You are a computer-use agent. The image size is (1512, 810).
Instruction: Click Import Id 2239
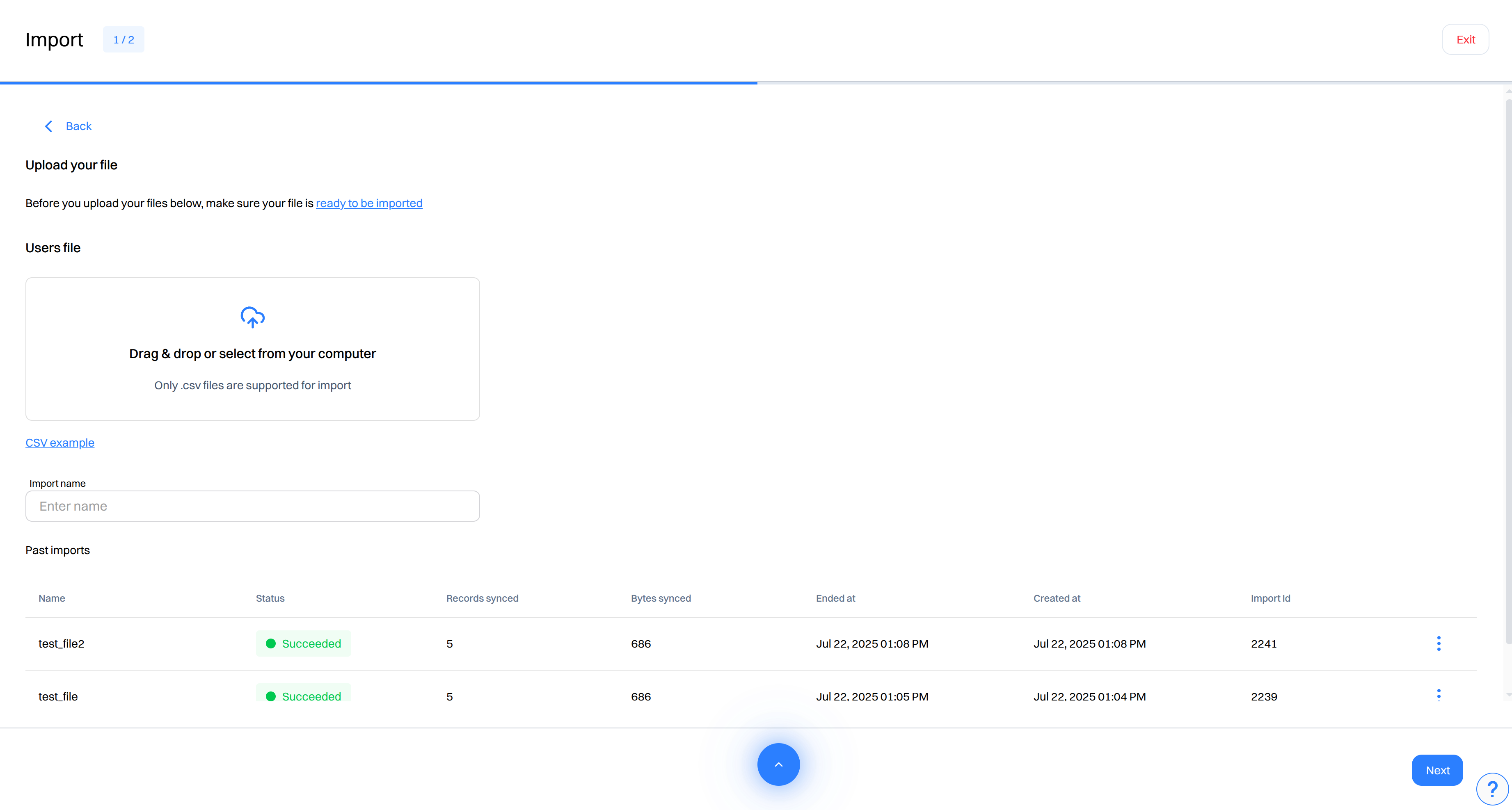tap(1264, 696)
